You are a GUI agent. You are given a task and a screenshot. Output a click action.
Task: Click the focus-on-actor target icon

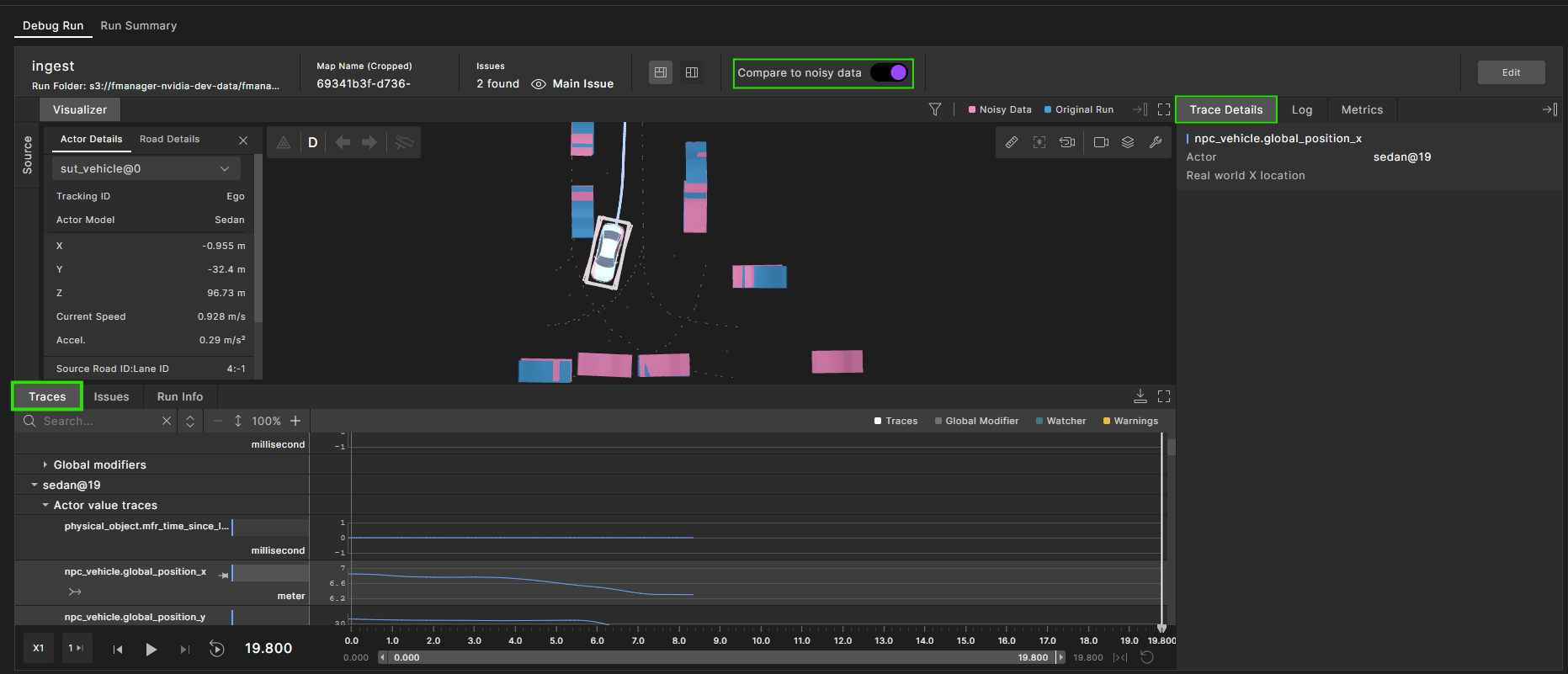click(x=1039, y=142)
